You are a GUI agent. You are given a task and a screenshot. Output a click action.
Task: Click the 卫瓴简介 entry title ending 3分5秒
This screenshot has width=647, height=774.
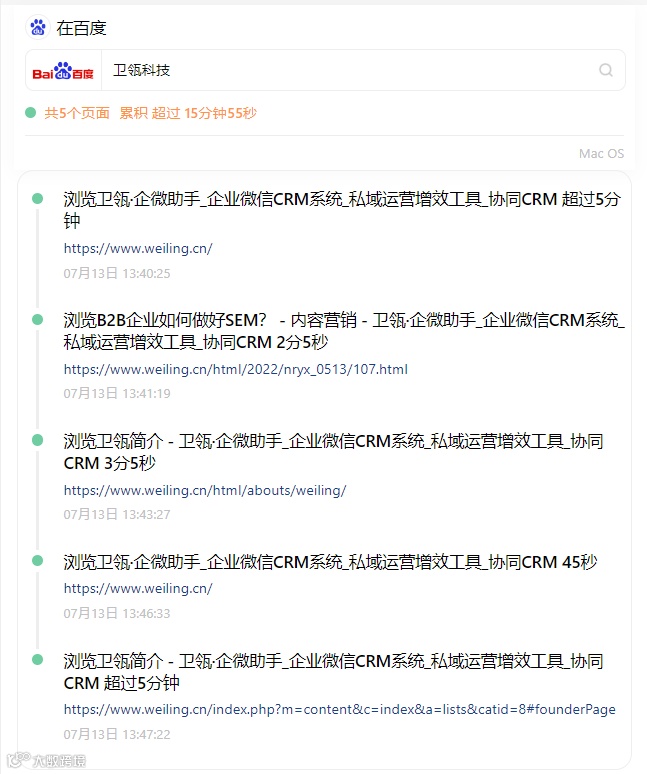tap(334, 452)
